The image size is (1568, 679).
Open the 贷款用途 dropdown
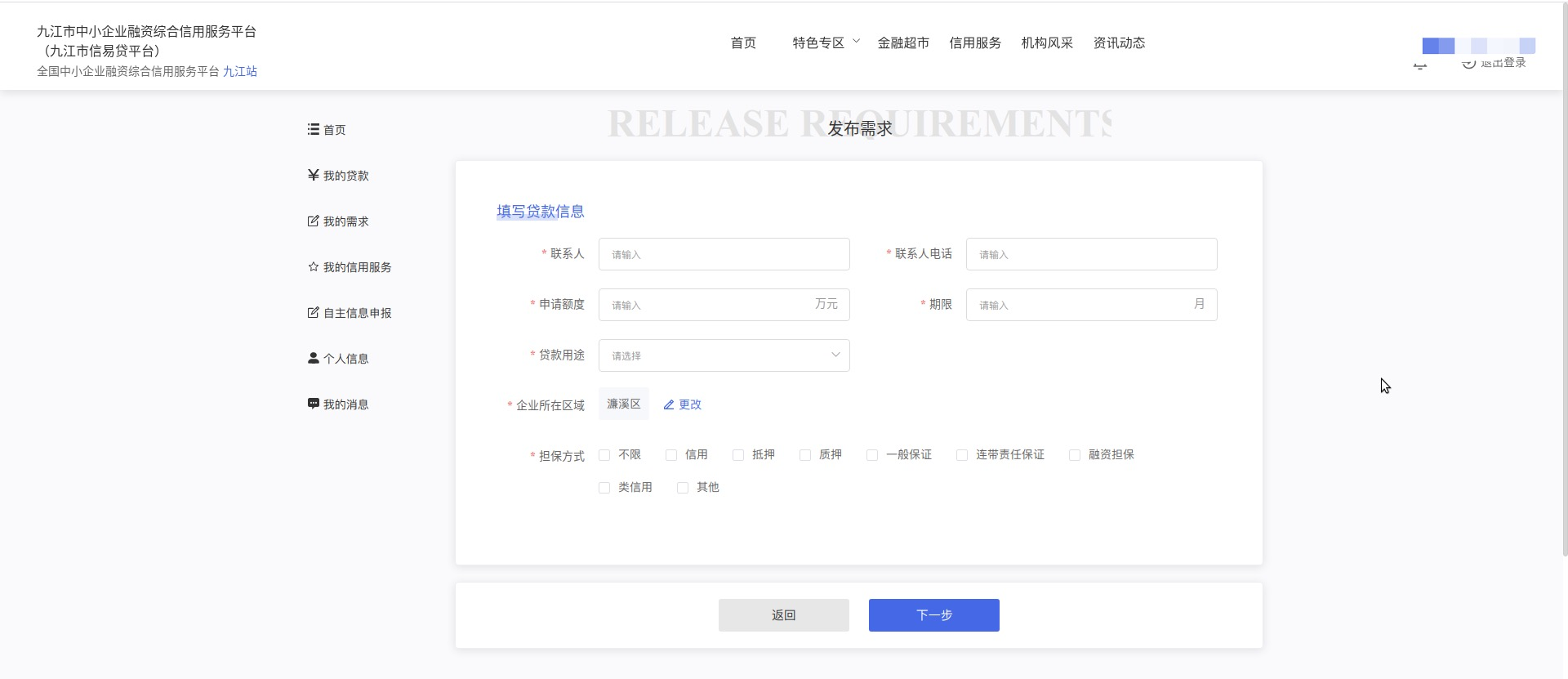(724, 355)
